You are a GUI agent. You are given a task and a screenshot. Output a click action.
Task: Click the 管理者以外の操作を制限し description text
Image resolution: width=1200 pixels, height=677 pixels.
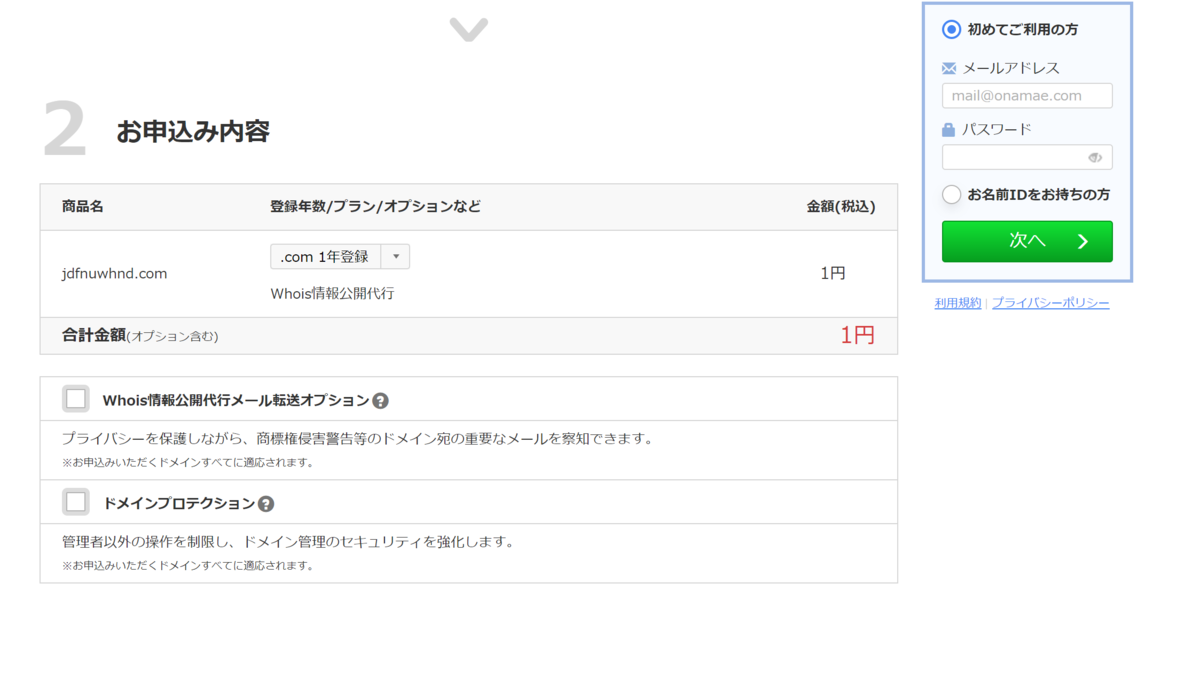tap(288, 542)
